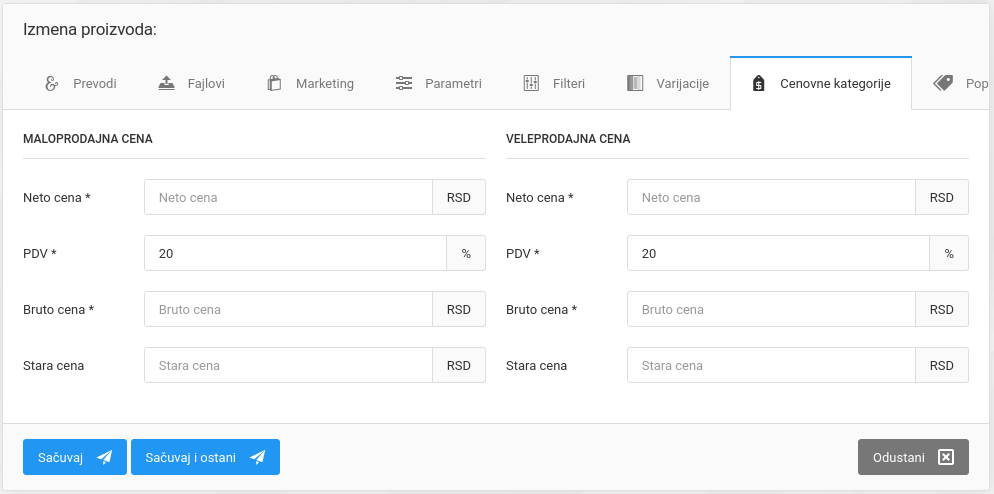Select the retail Bruto cena field

coord(288,310)
